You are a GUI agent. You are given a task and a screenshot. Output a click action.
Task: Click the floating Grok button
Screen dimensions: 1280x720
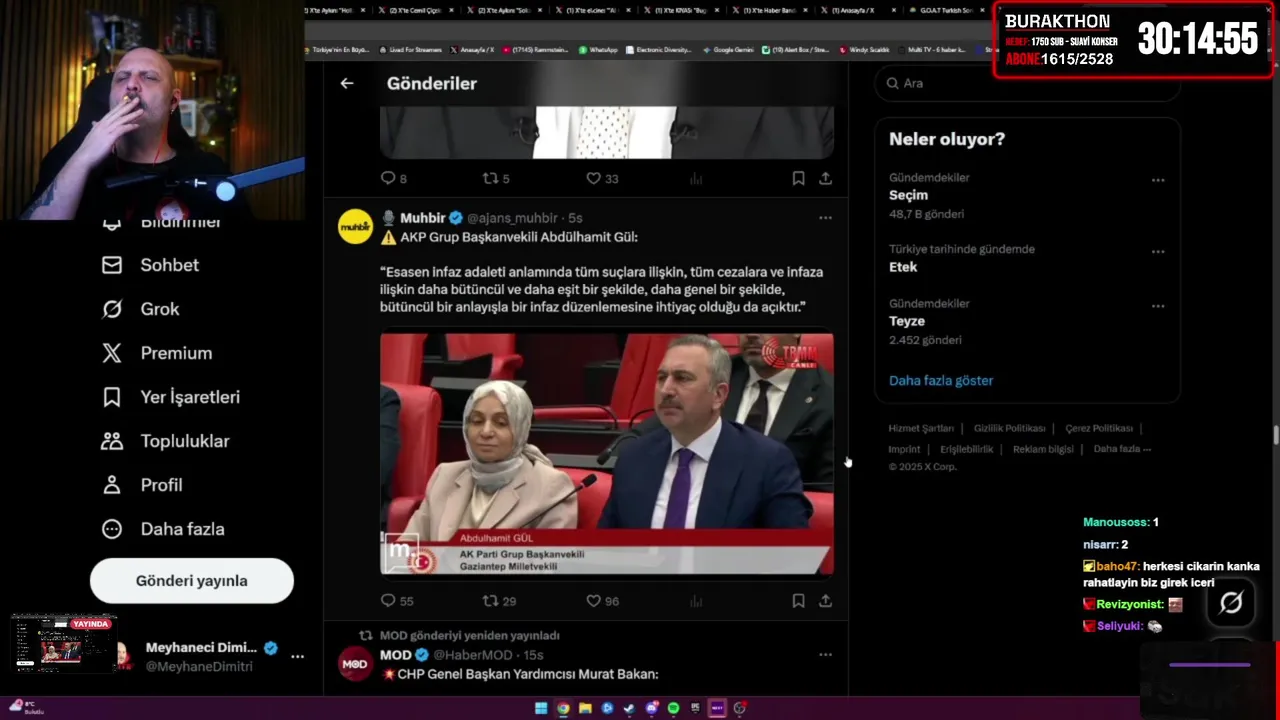click(1231, 602)
